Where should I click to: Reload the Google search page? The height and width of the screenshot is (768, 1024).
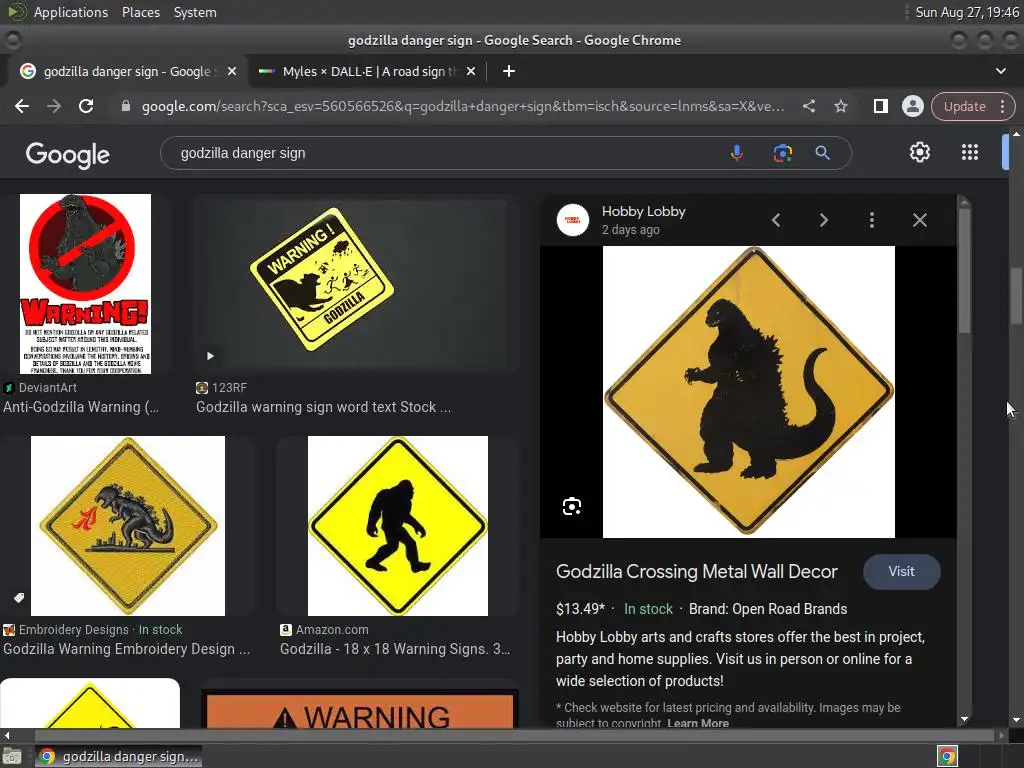coord(86,106)
